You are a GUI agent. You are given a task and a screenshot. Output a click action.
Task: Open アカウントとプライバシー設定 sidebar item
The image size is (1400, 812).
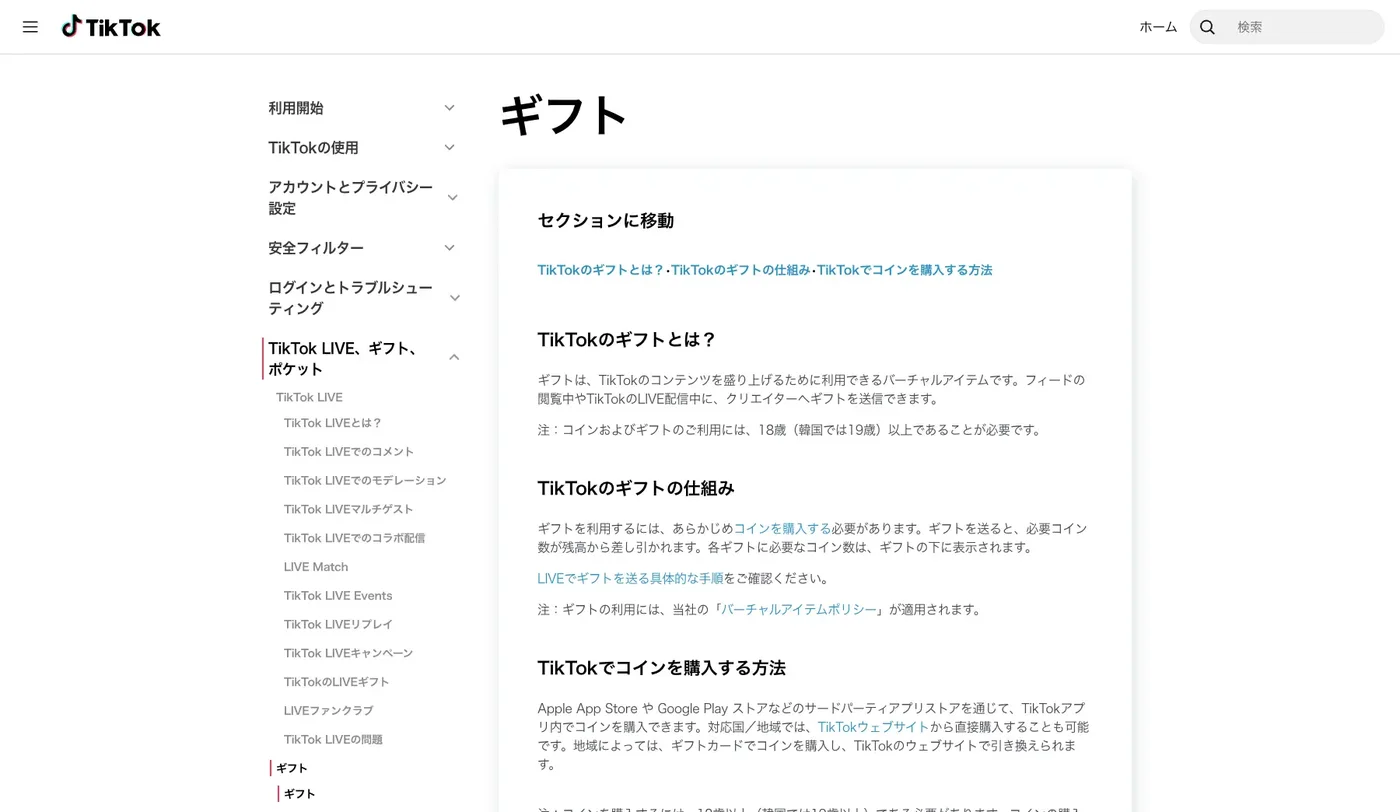pos(351,198)
